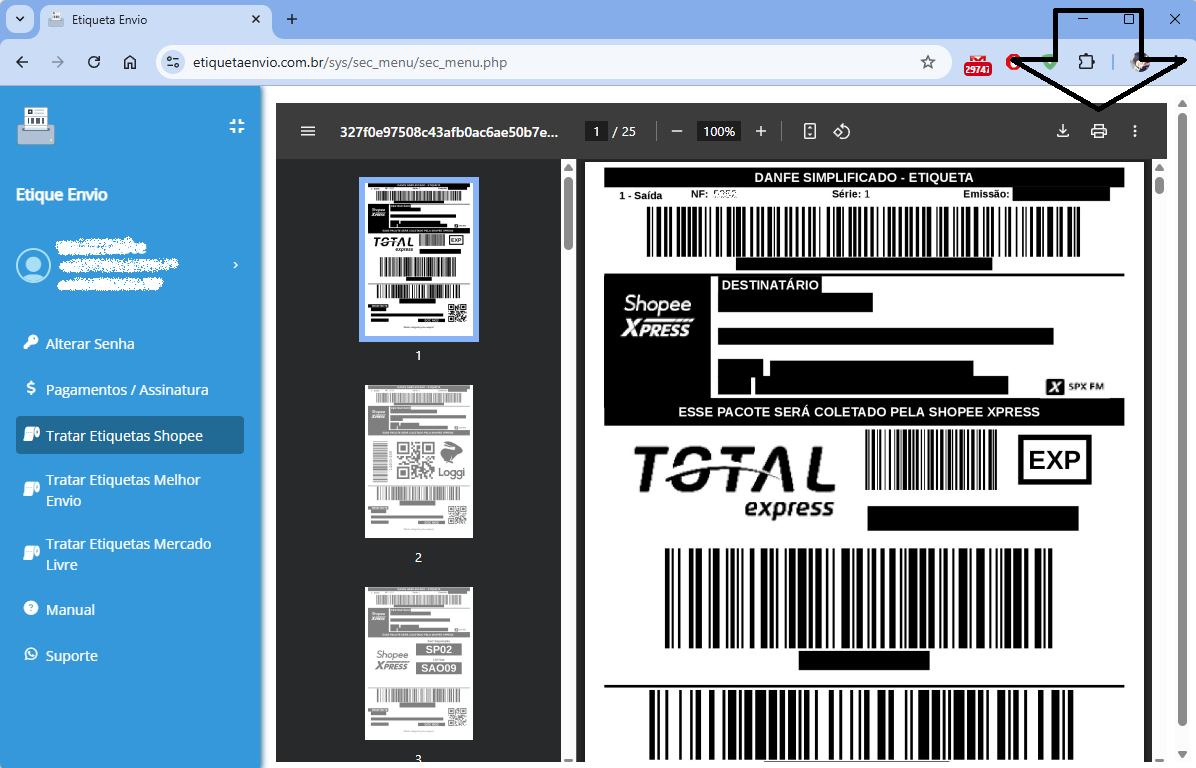View site information icon in address bar
1196x768 pixels.
(173, 62)
